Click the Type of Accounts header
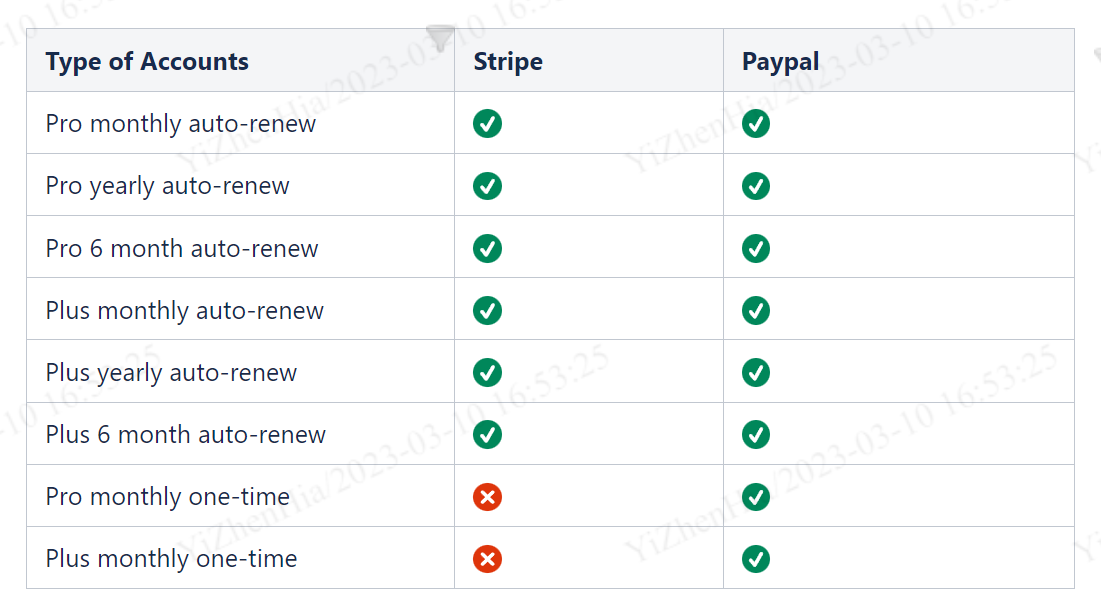This screenshot has width=1101, height=612. [x=147, y=62]
